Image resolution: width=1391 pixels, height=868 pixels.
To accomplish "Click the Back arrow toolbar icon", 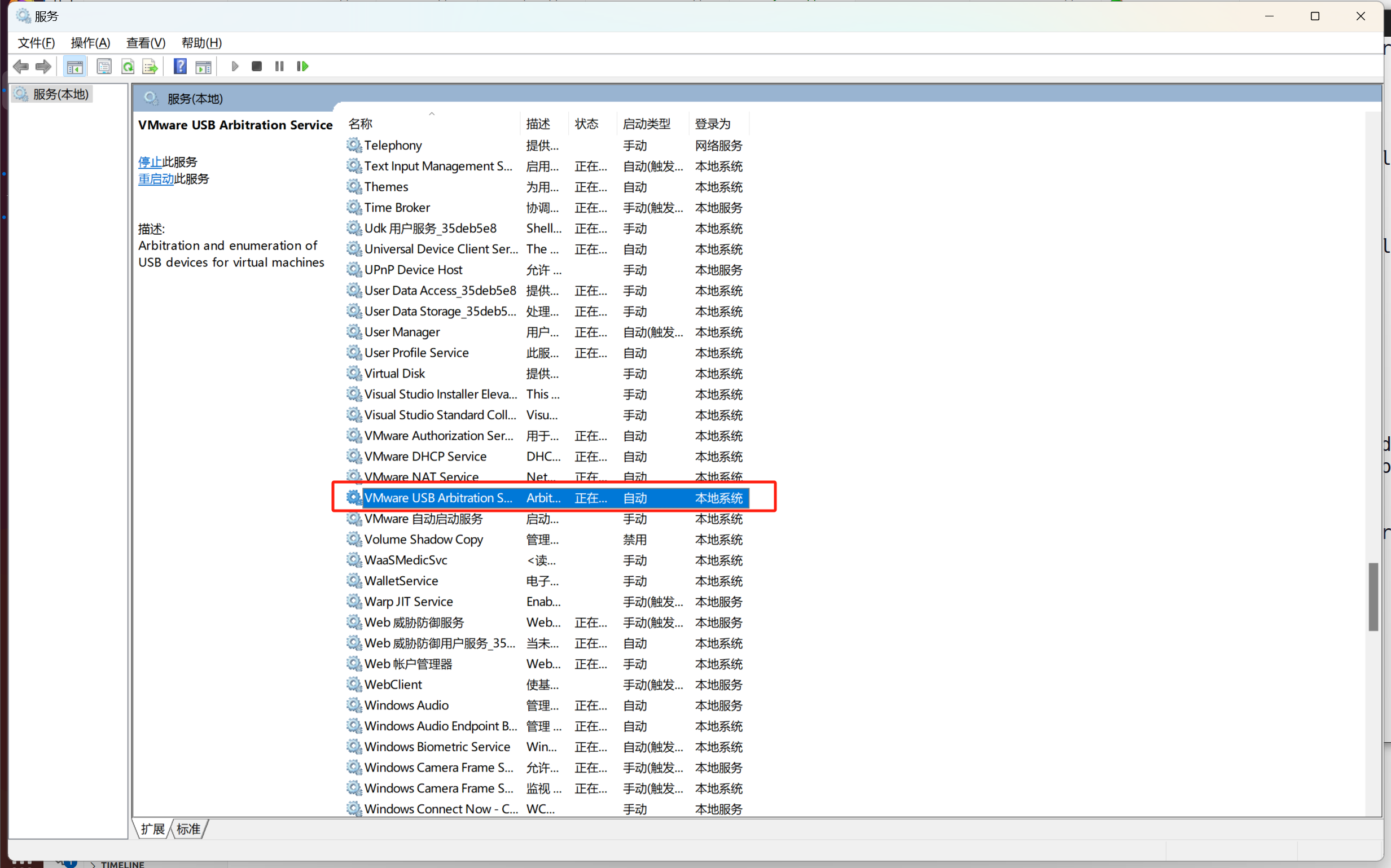I will [x=21, y=67].
